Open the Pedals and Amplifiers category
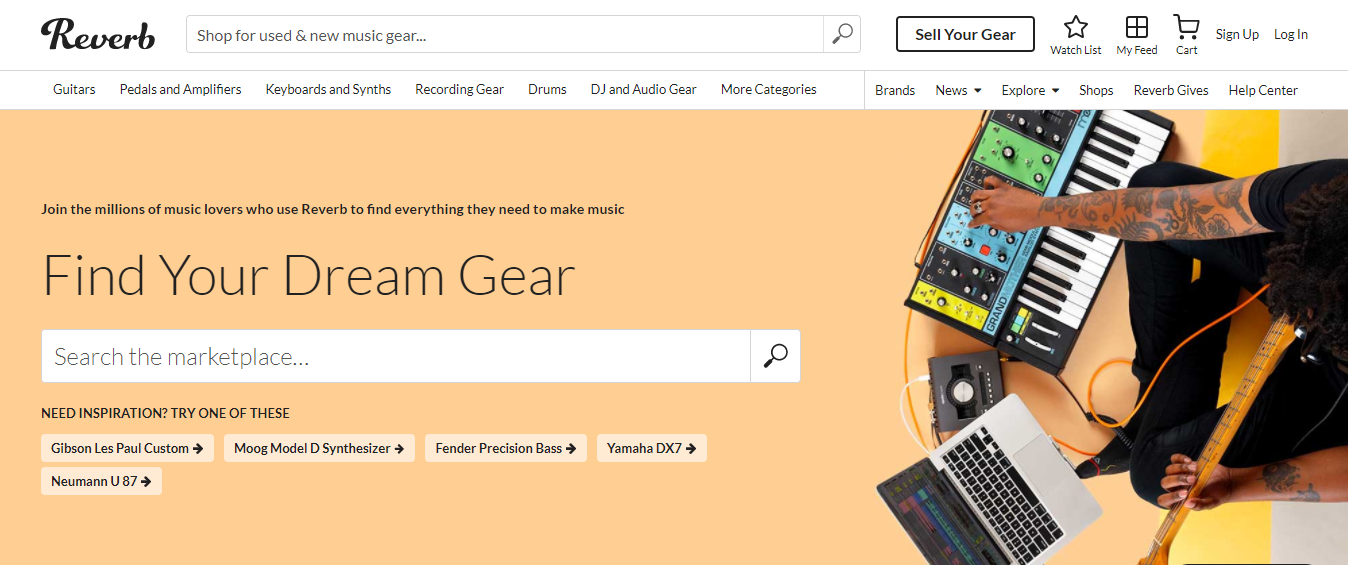 [x=180, y=89]
